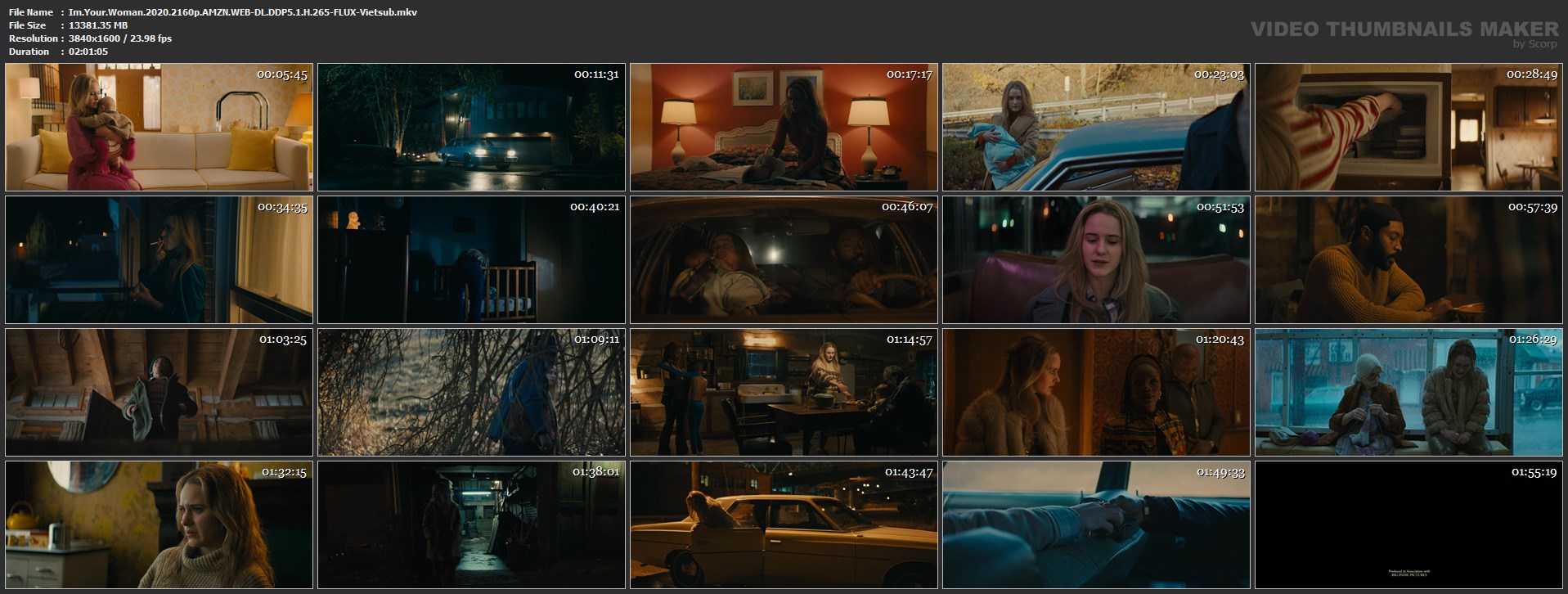Open the black credits thumbnail at 01:55:19

(x=1409, y=525)
